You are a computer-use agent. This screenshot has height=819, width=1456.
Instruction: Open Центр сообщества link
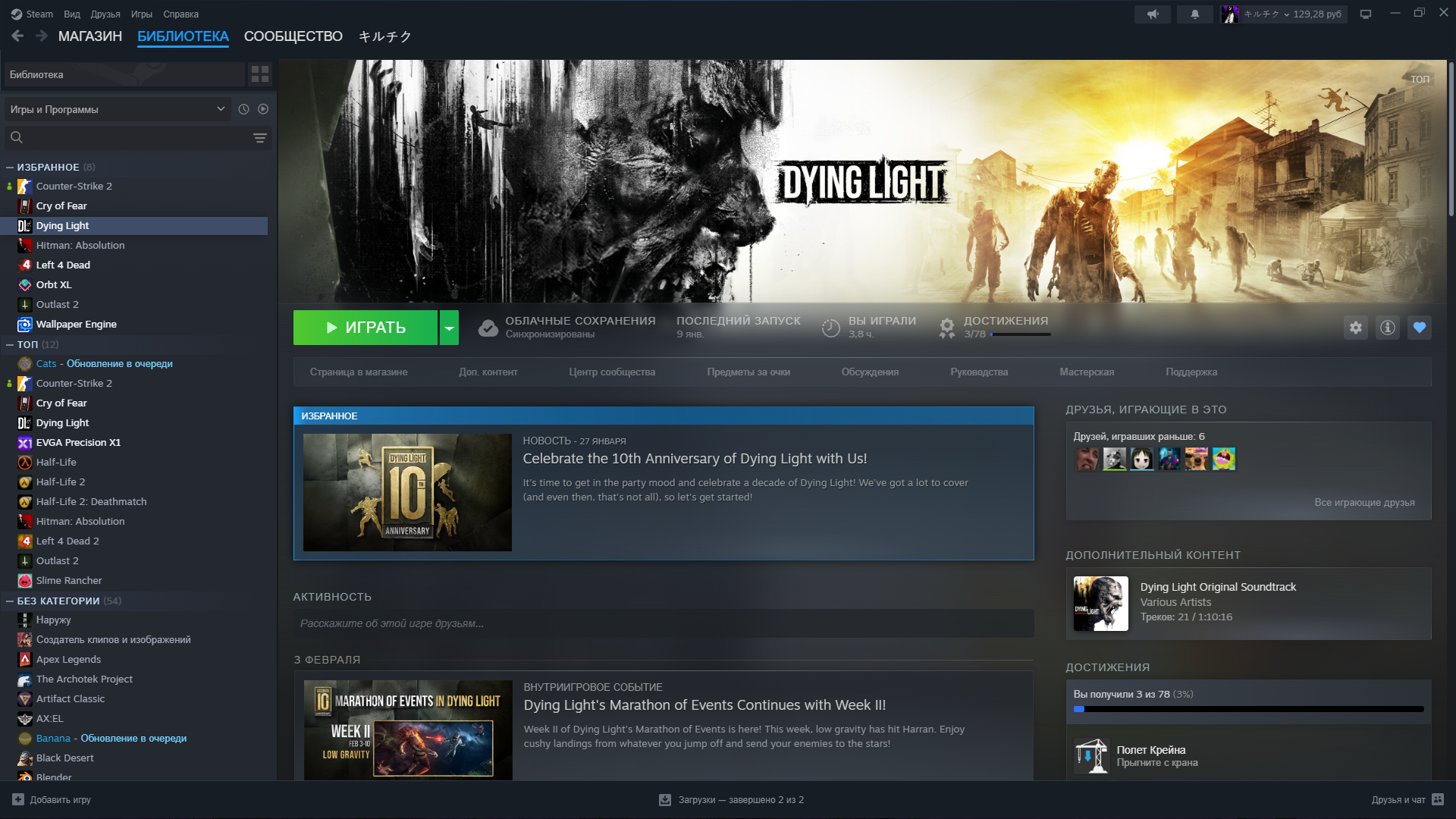612,372
